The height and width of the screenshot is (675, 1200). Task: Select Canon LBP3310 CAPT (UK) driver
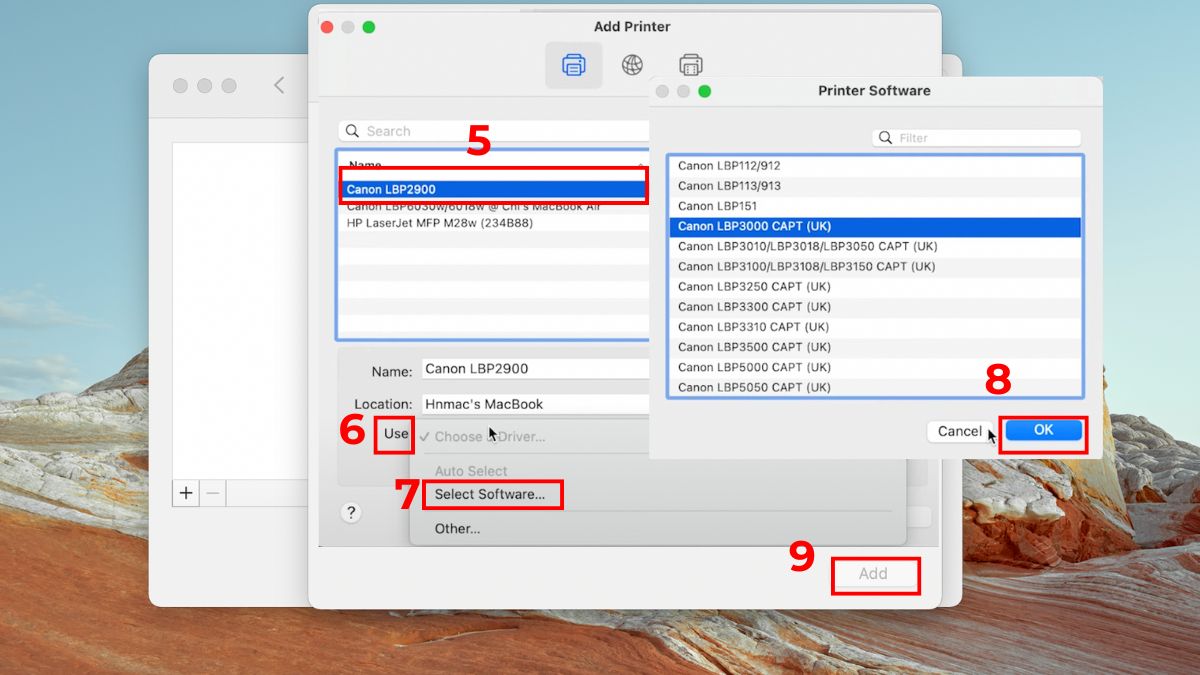(x=875, y=326)
